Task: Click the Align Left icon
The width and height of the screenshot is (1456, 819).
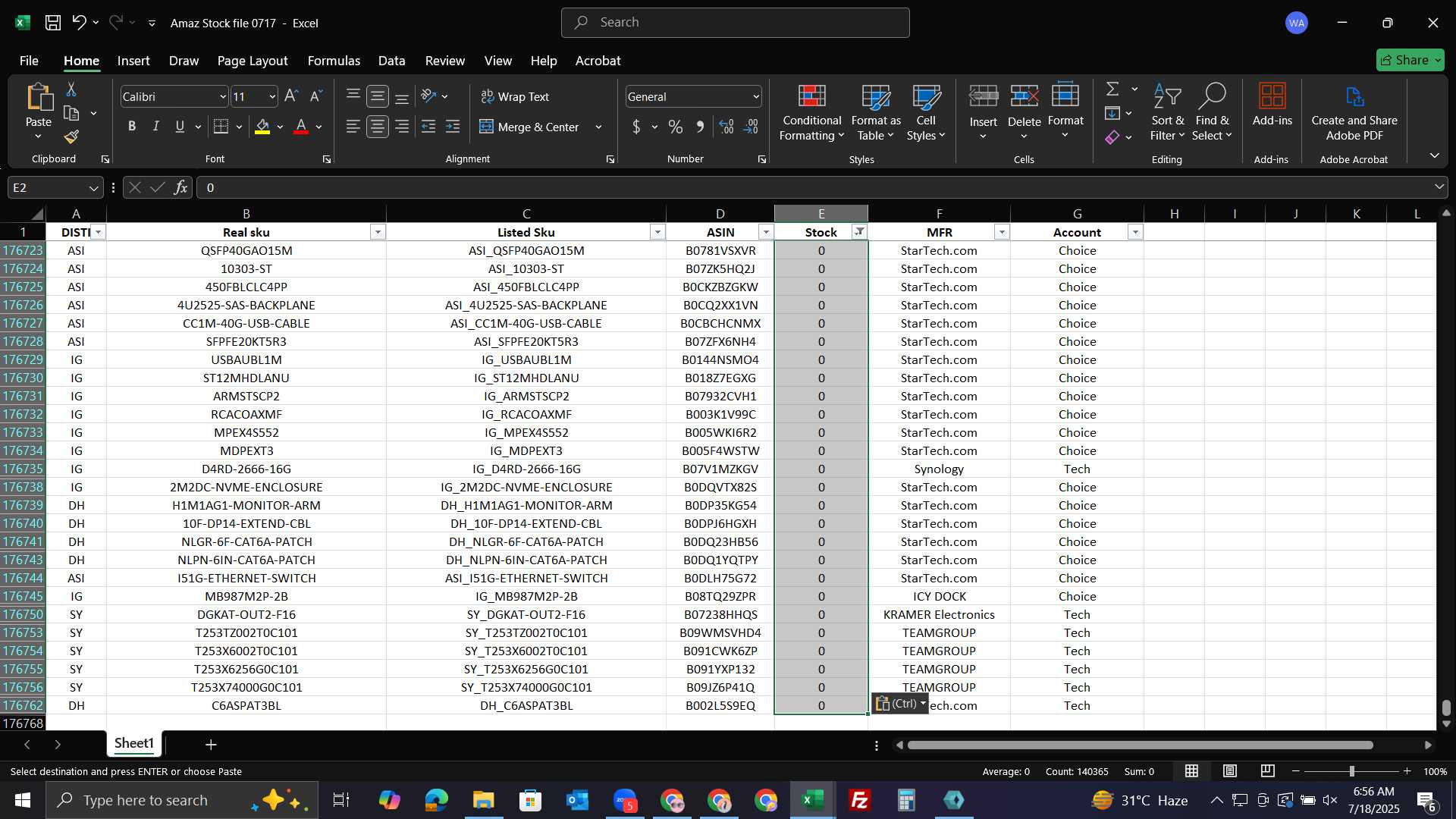Action: [x=353, y=127]
